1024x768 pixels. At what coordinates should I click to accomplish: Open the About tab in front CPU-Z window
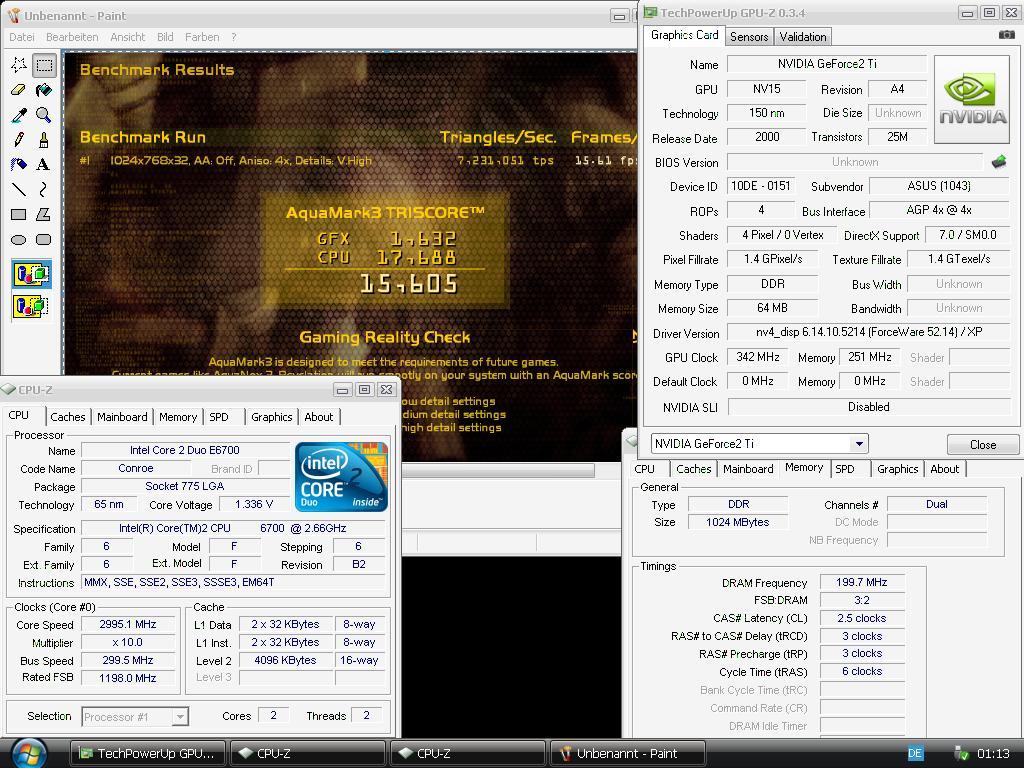pos(319,417)
